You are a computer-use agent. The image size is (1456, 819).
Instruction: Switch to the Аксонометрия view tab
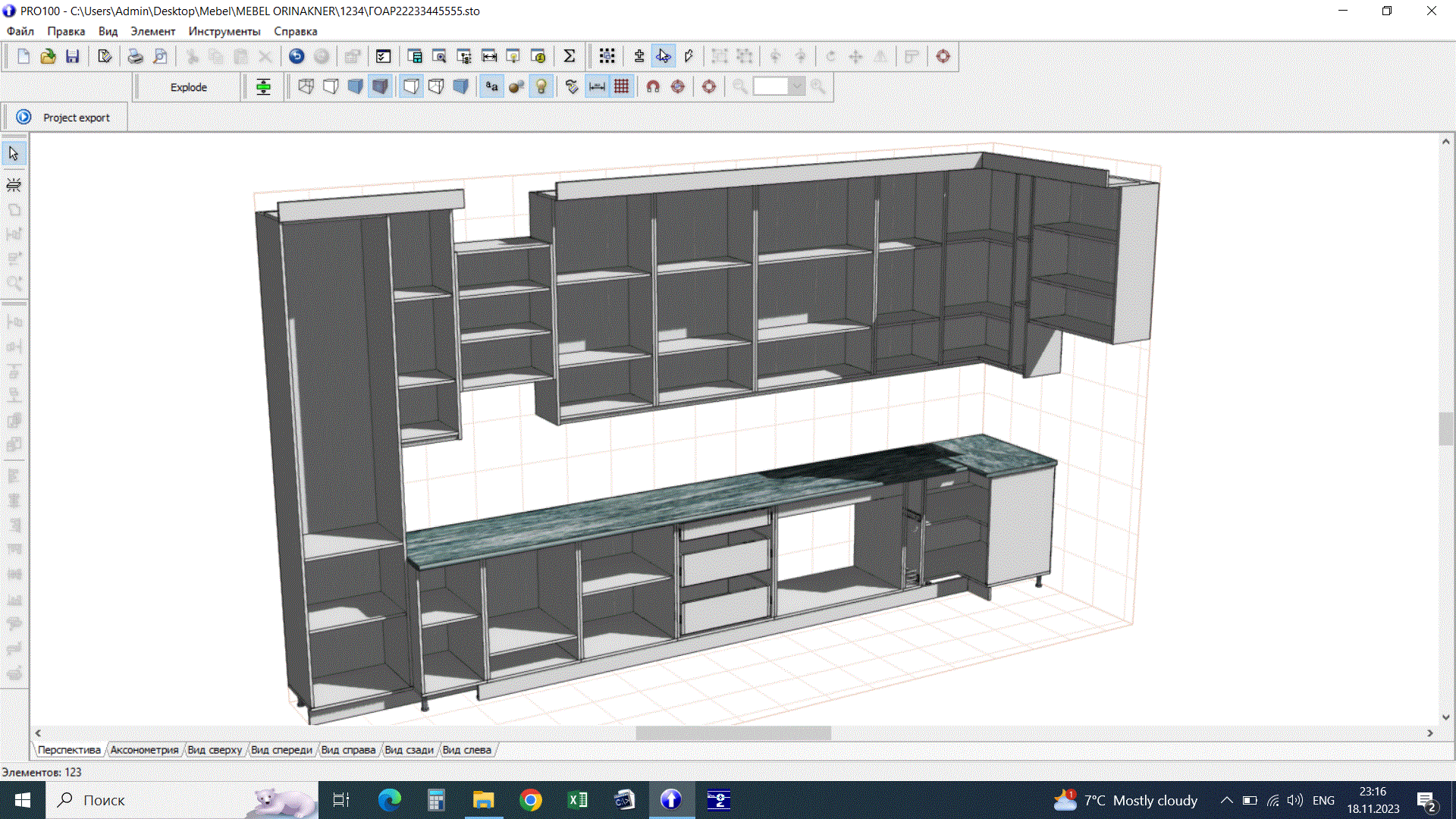tap(144, 749)
